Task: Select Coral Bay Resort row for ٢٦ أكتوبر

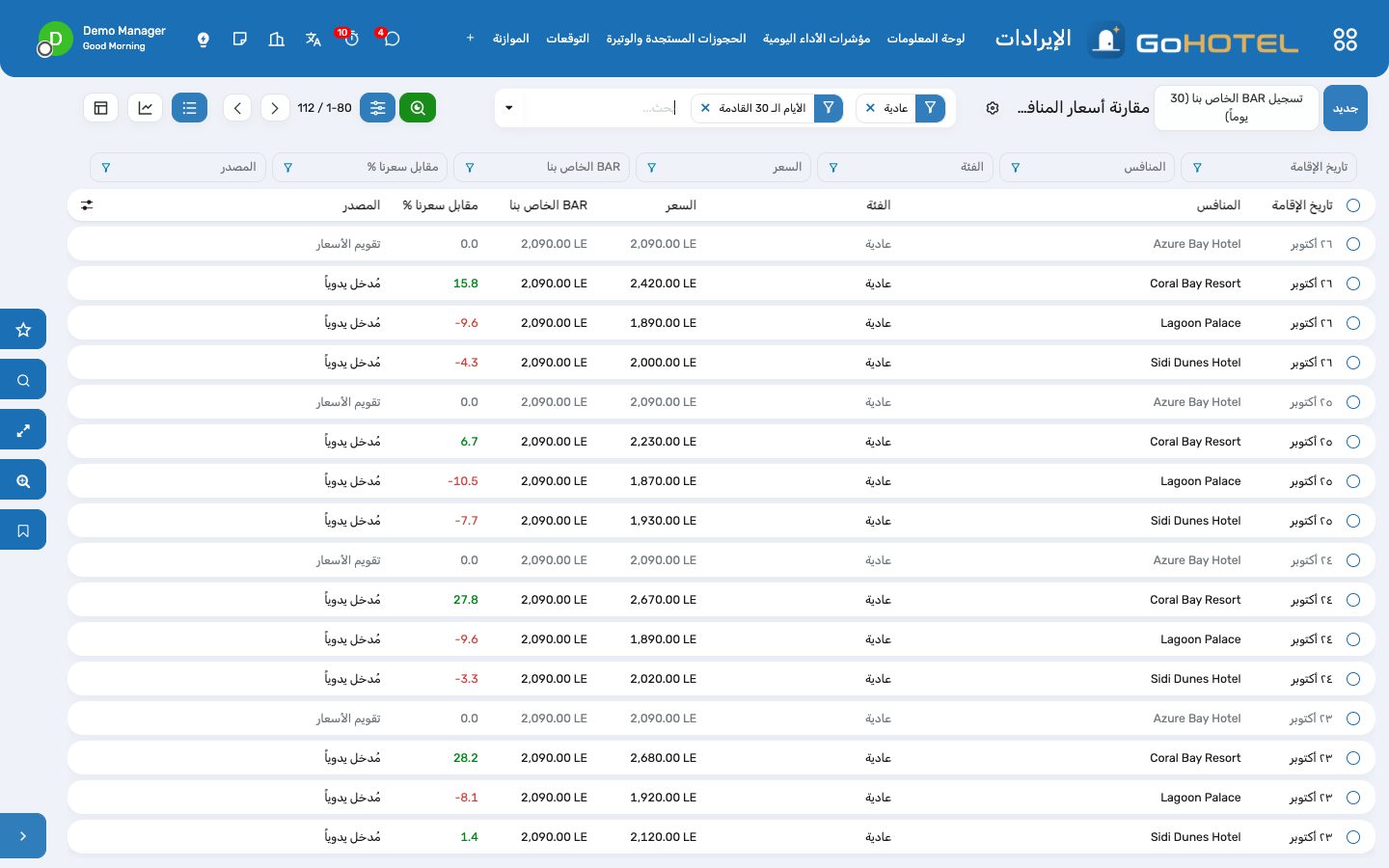Action: click(1353, 284)
